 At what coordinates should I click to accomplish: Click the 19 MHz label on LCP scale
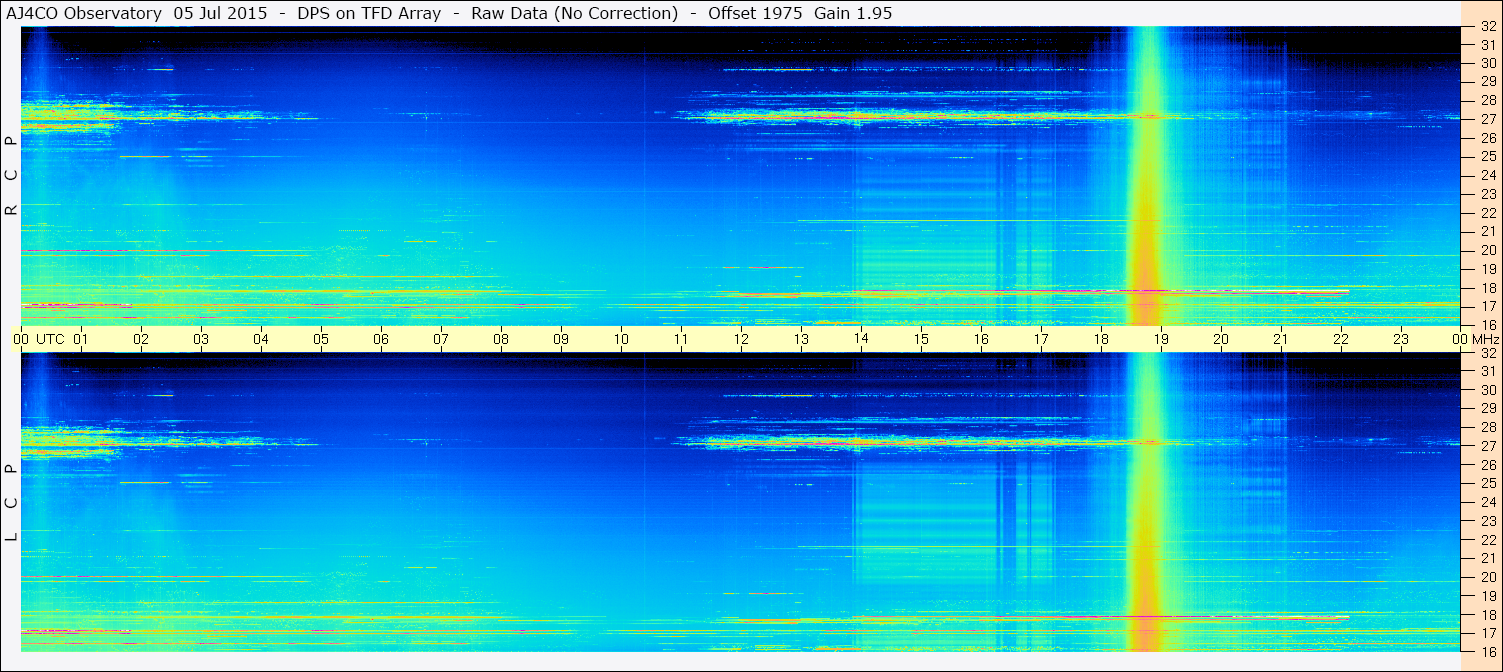point(1487,596)
